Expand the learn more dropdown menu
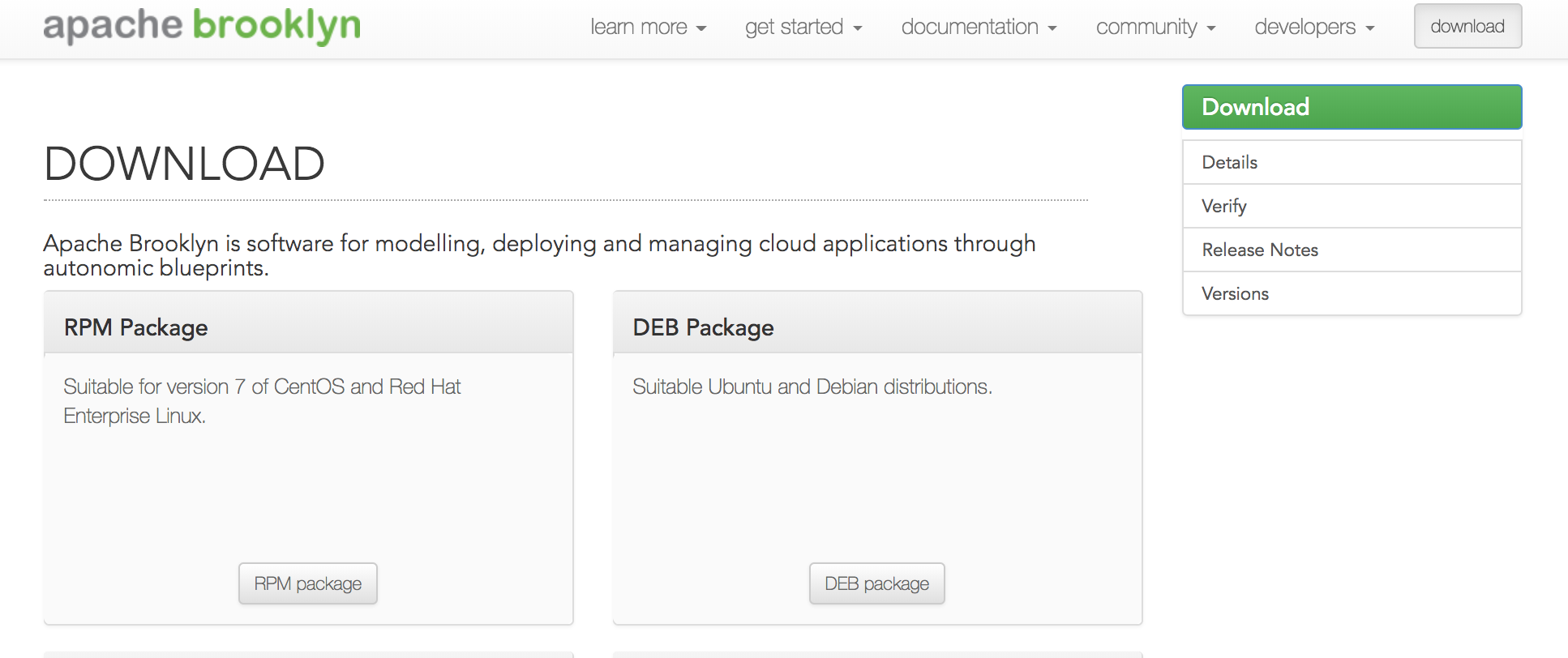The height and width of the screenshot is (658, 1568). [648, 27]
